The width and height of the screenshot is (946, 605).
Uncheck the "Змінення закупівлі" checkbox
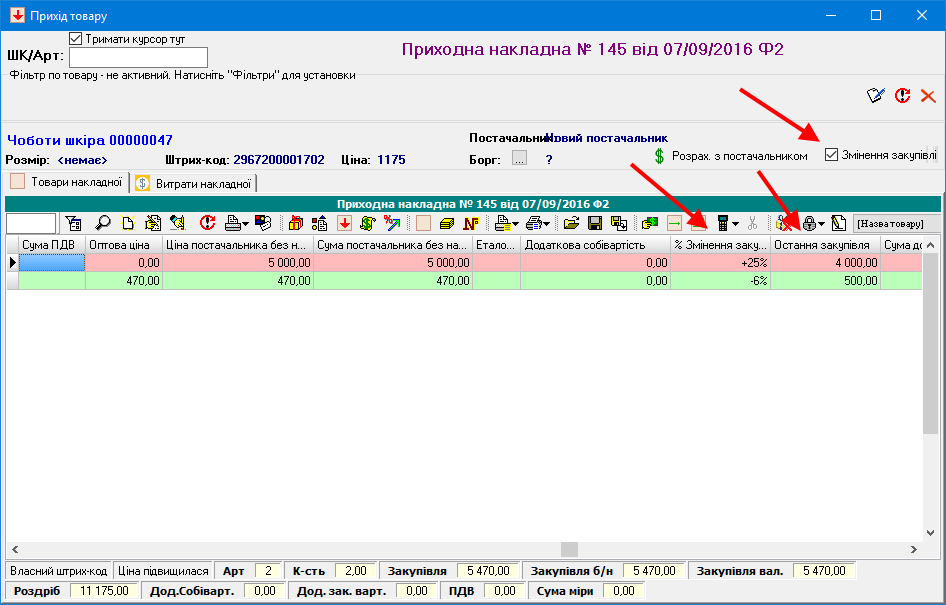tap(832, 155)
